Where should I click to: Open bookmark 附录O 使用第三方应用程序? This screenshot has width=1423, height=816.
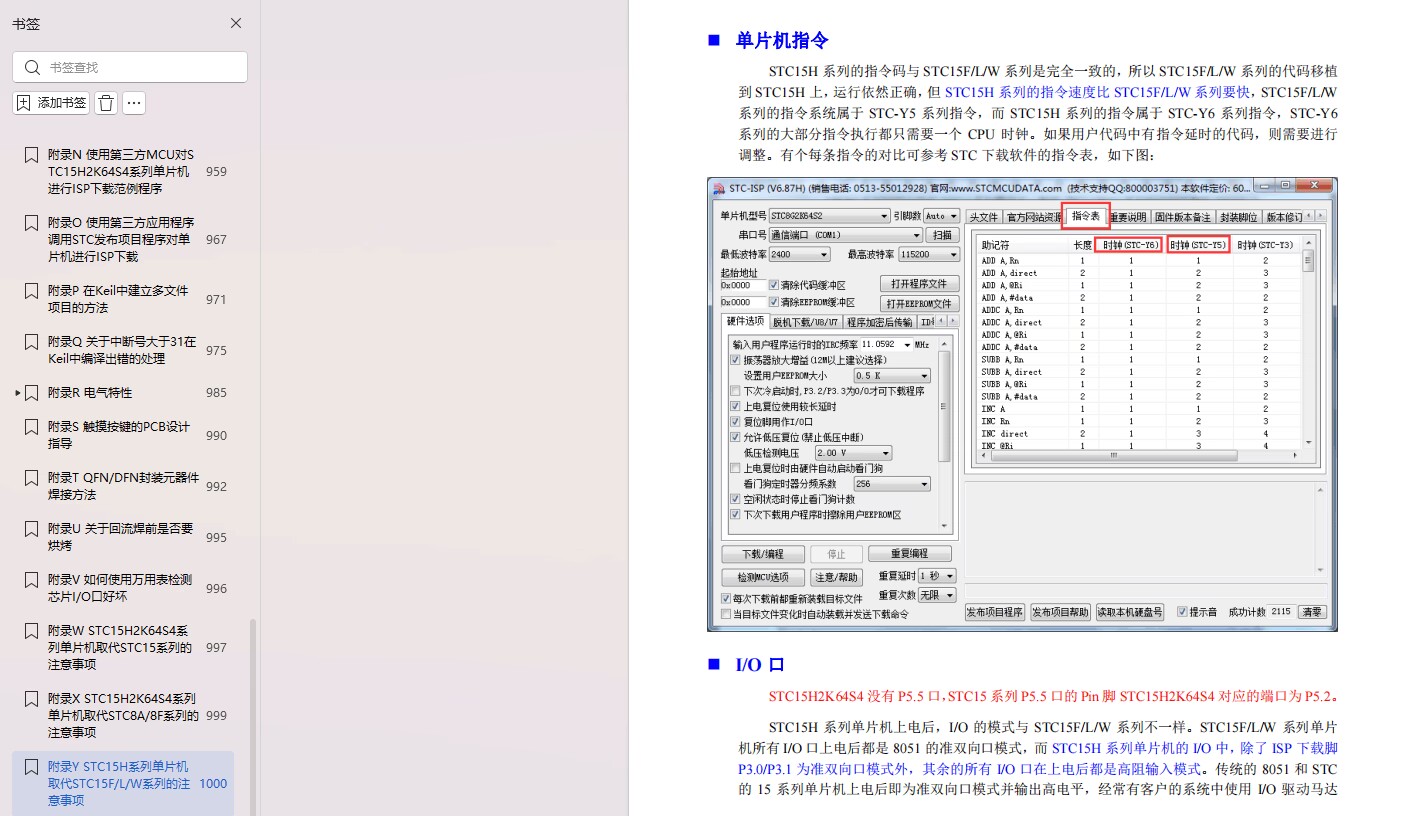coord(121,239)
